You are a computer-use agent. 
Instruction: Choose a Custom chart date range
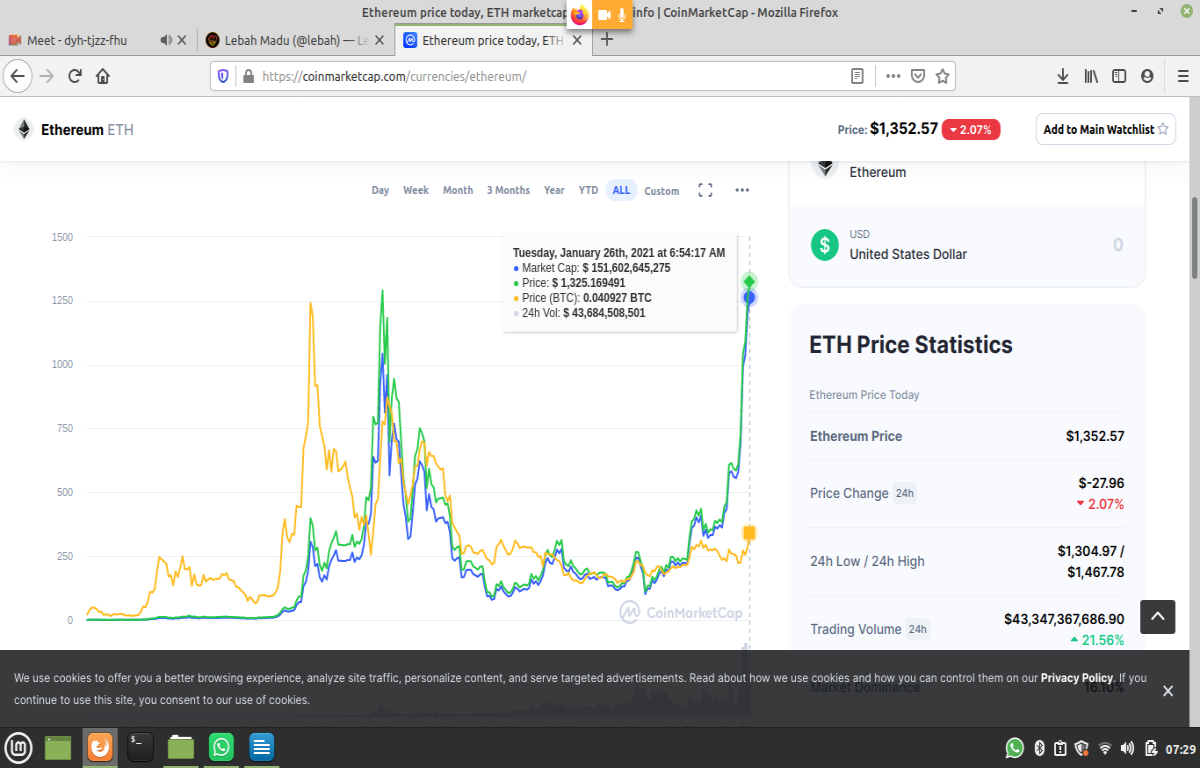(661, 191)
